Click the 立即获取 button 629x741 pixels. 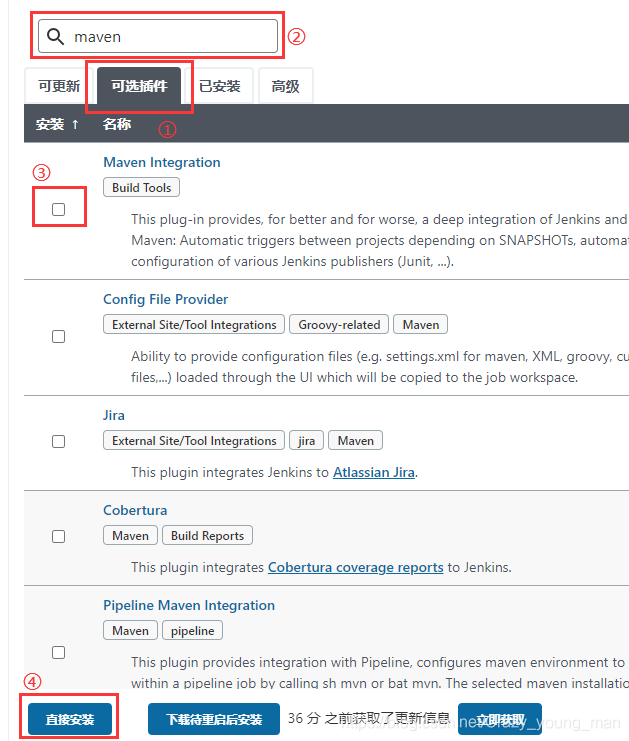click(x=500, y=720)
